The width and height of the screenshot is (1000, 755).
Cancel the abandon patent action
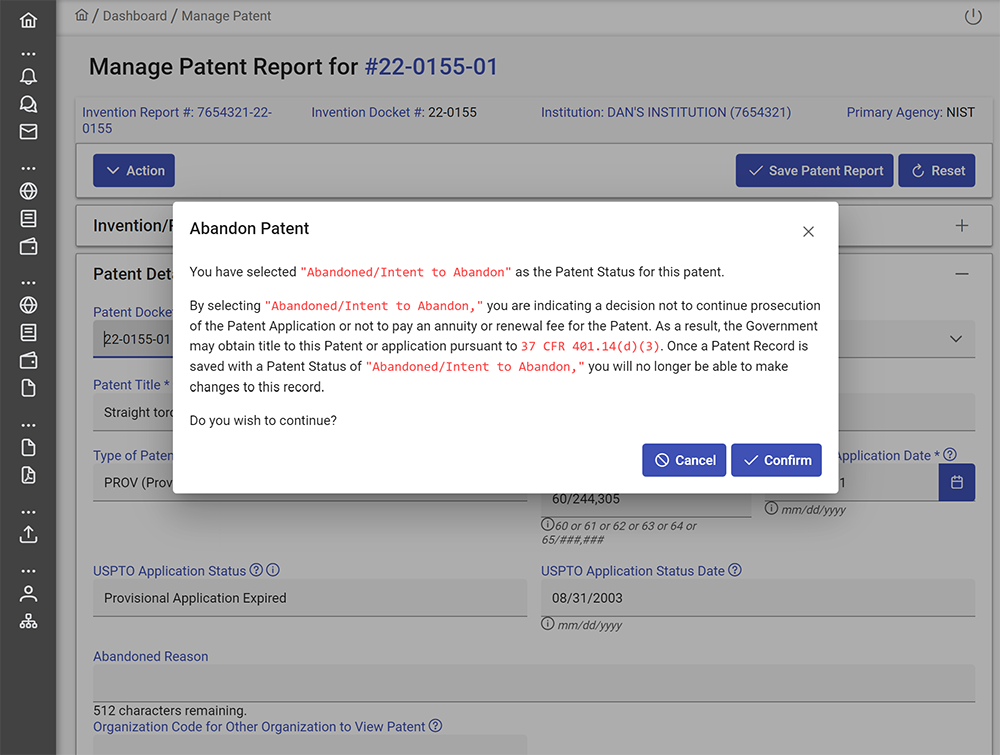684,460
